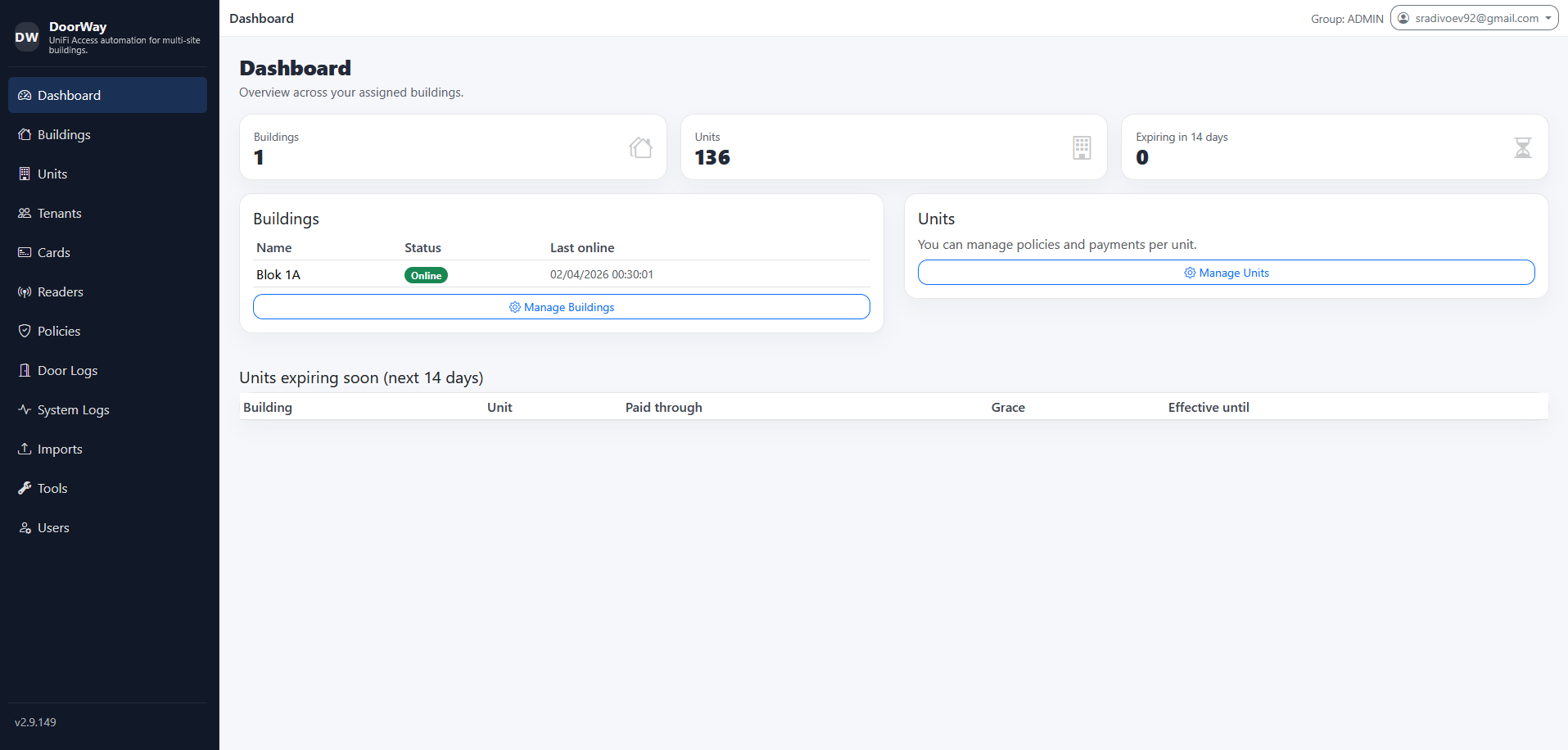Click the Paid through column header
1568x750 pixels.
click(x=663, y=408)
